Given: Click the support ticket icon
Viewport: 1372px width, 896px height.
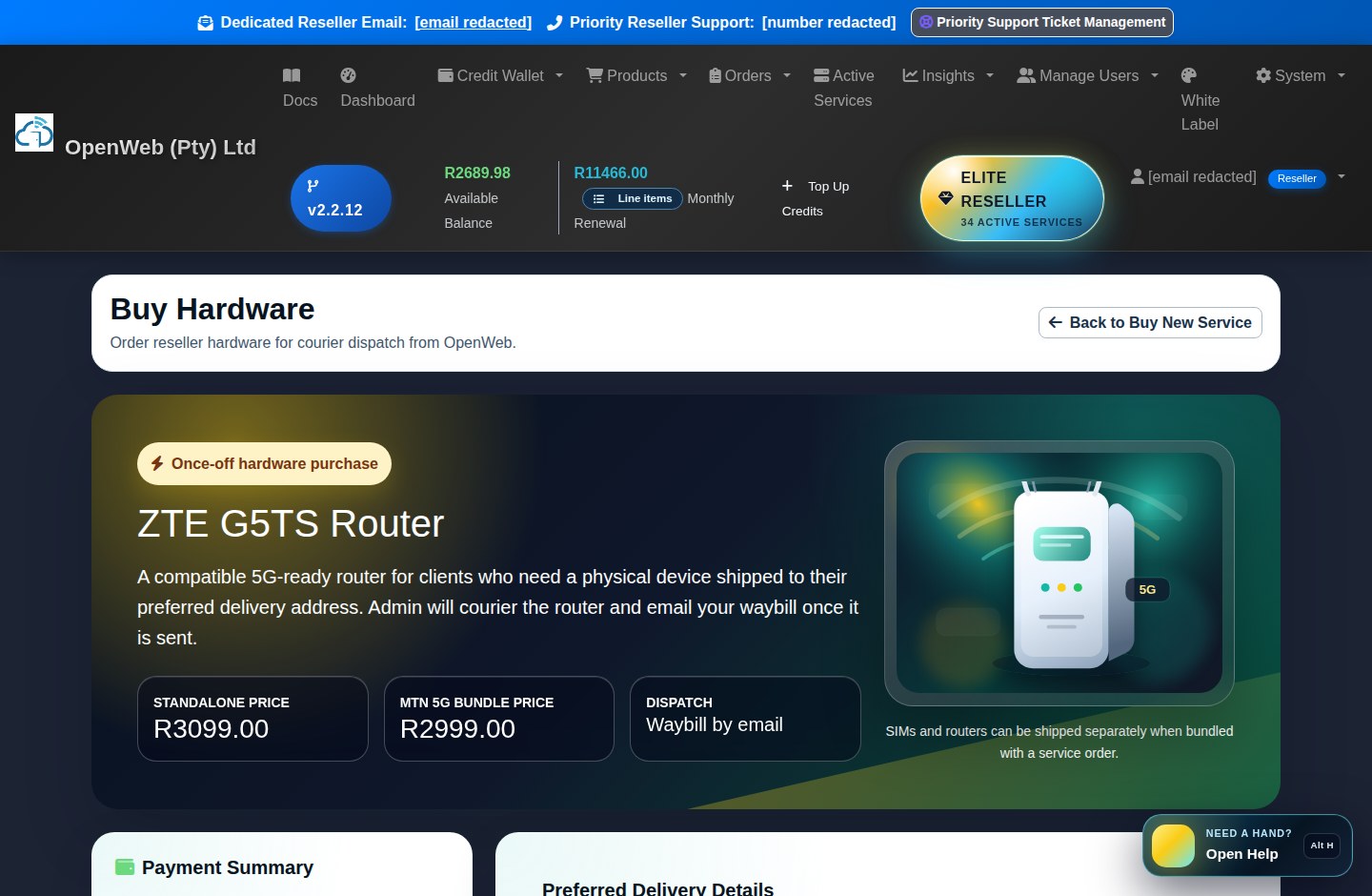Looking at the screenshot, I should [926, 22].
